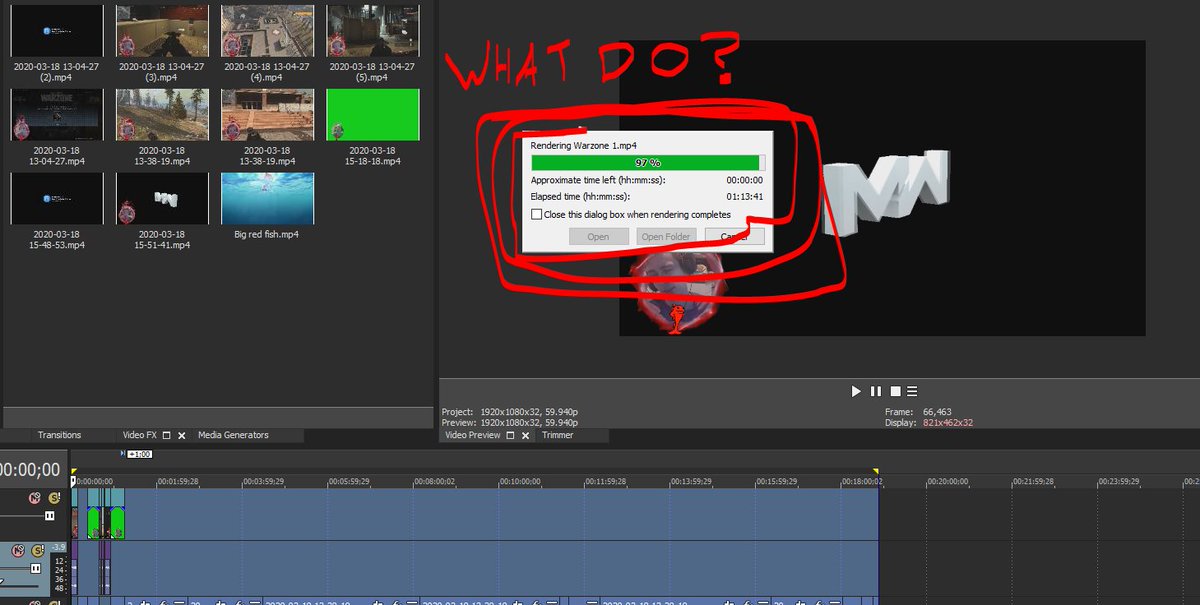This screenshot has width=1200, height=605.
Task: Open the preview transport hamburger menu
Action: point(912,391)
